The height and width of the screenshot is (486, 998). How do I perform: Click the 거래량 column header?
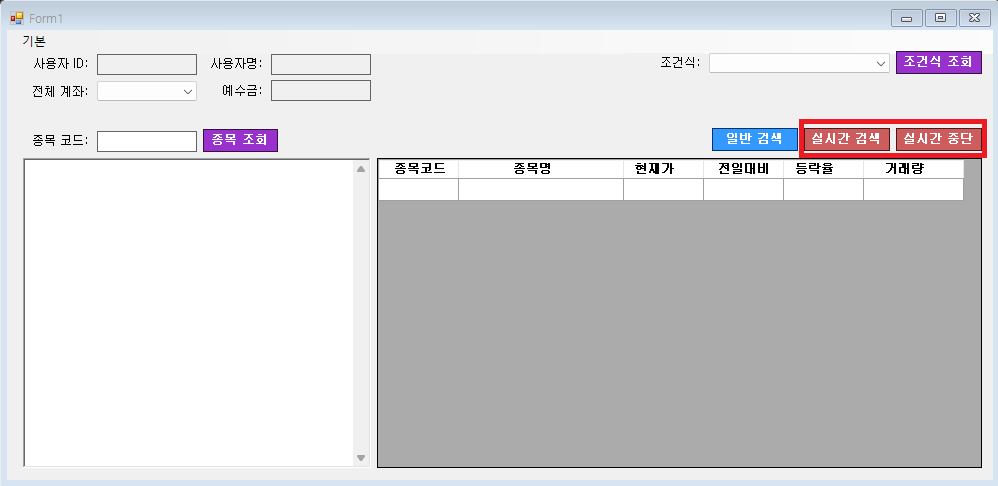click(913, 169)
